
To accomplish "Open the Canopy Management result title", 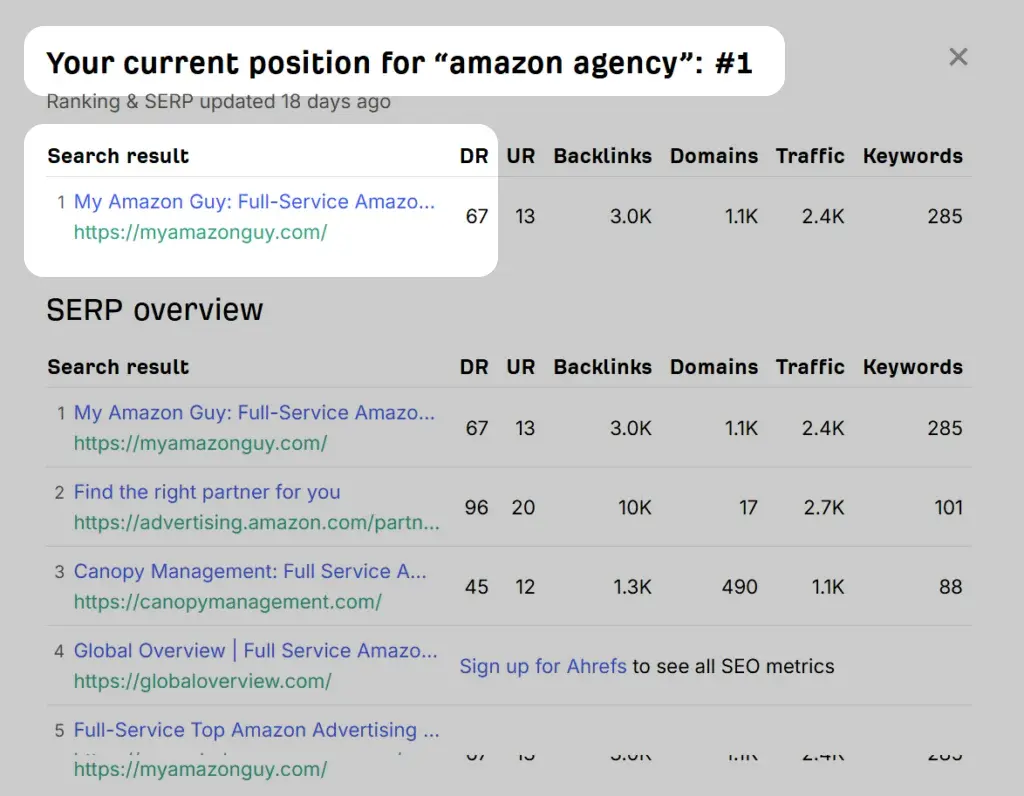I will [x=250, y=572].
